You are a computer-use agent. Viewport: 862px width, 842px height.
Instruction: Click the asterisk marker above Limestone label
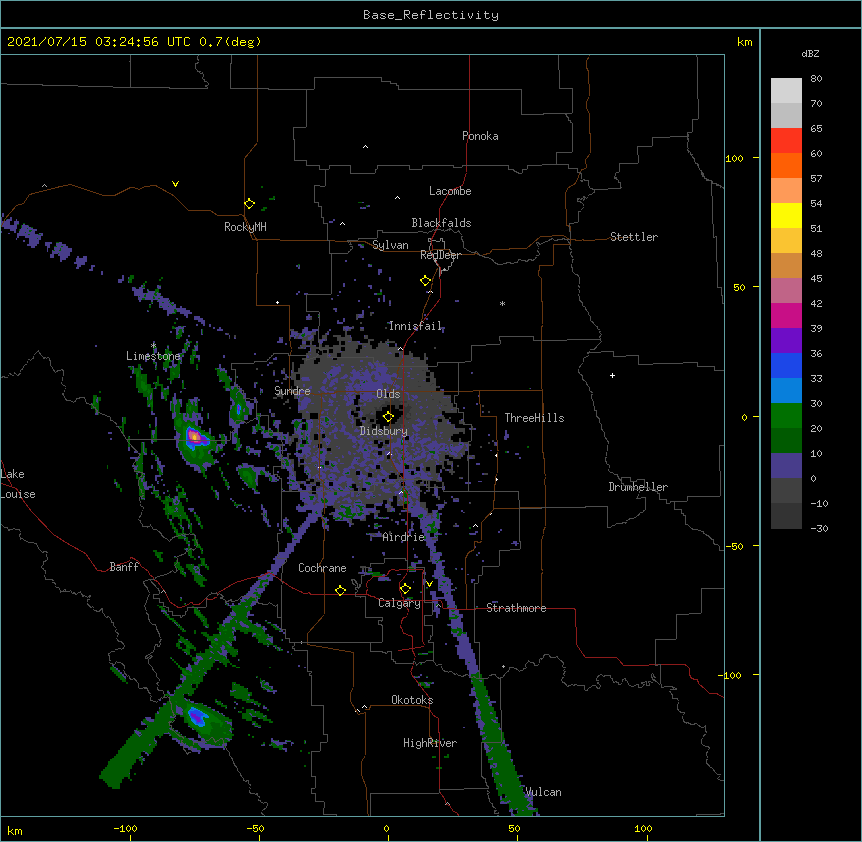pyautogui.click(x=153, y=346)
